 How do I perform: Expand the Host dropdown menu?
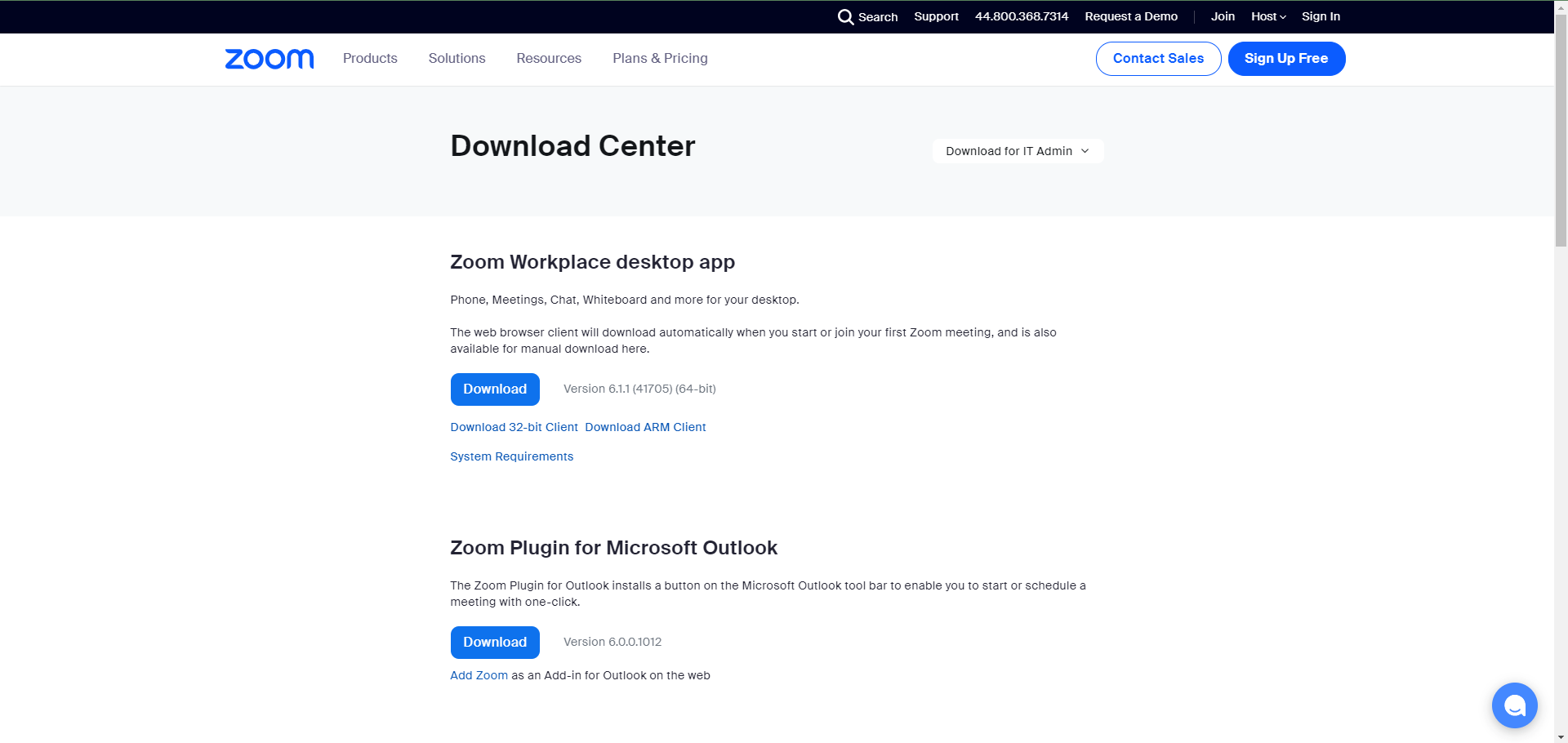[1268, 16]
